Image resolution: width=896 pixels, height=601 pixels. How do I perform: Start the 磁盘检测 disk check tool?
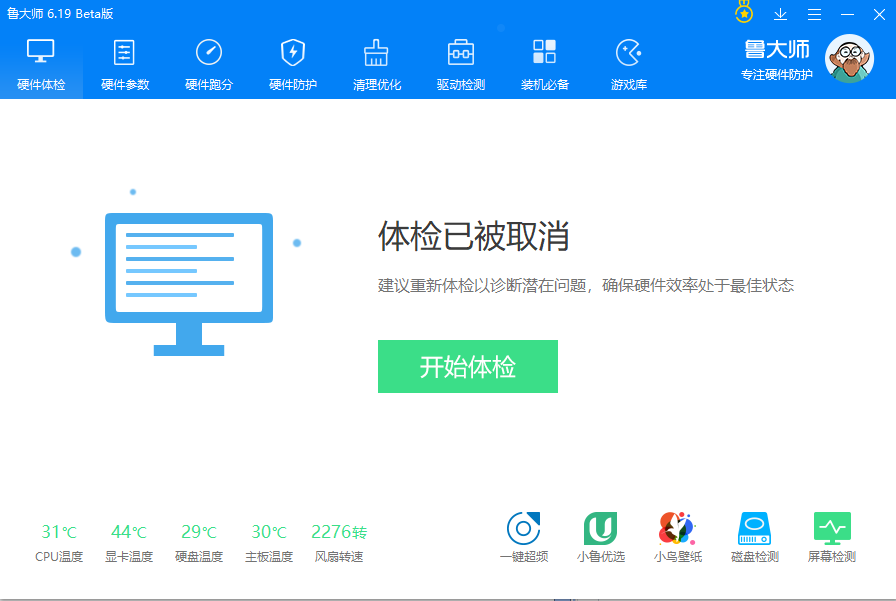point(754,537)
